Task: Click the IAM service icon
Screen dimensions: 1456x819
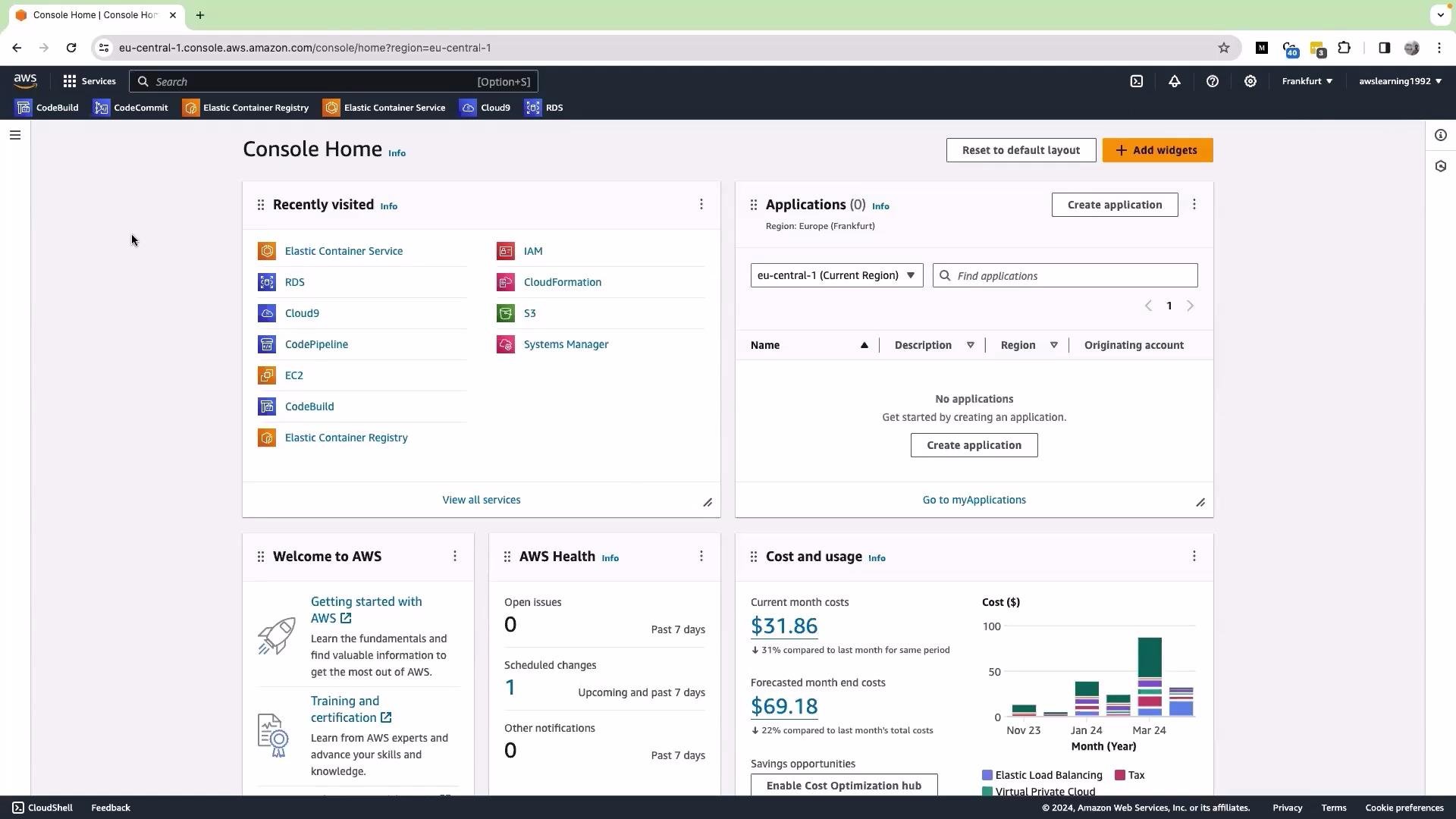Action: tap(506, 251)
